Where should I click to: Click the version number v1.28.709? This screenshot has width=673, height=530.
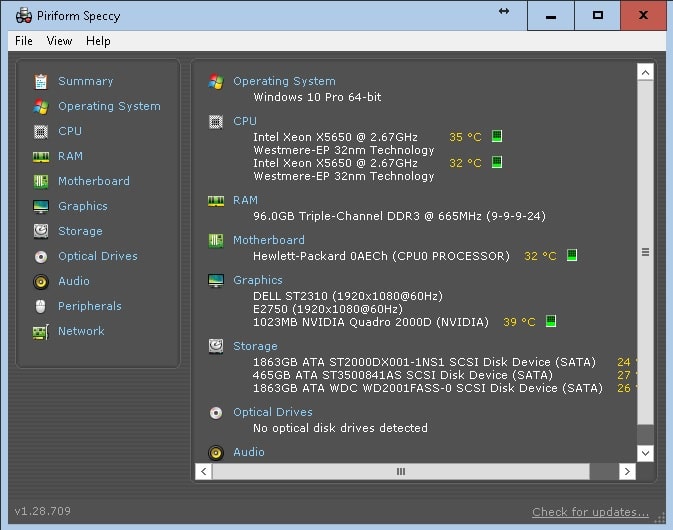(42, 511)
